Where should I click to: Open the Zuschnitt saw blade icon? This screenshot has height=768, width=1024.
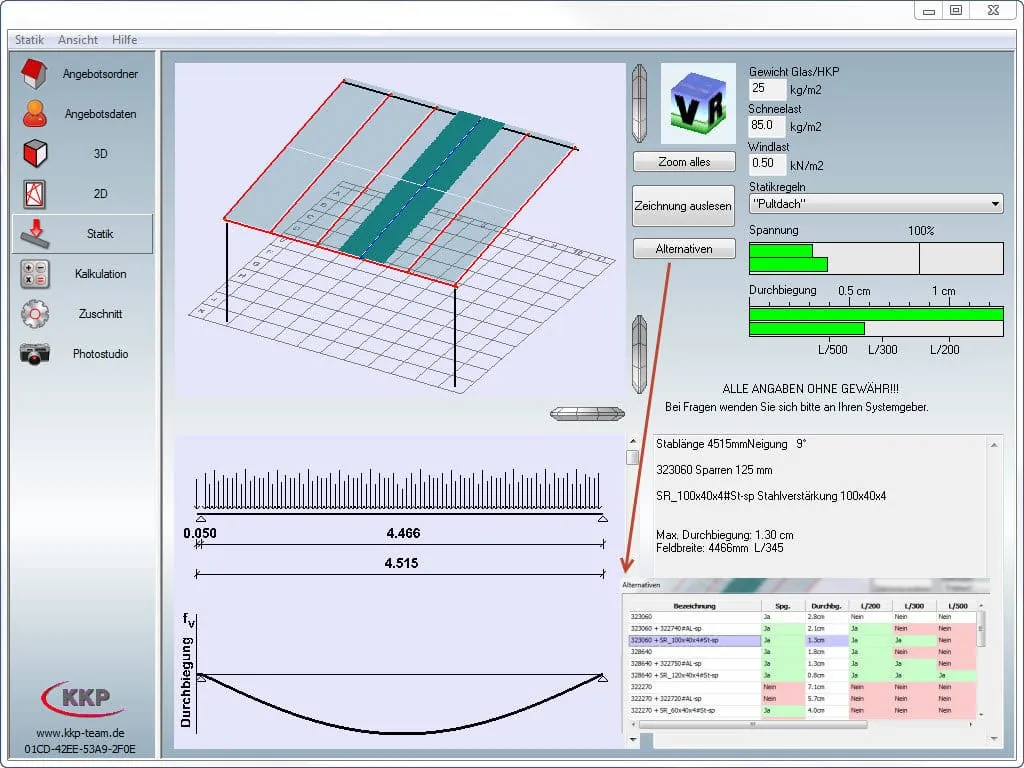tap(35, 313)
